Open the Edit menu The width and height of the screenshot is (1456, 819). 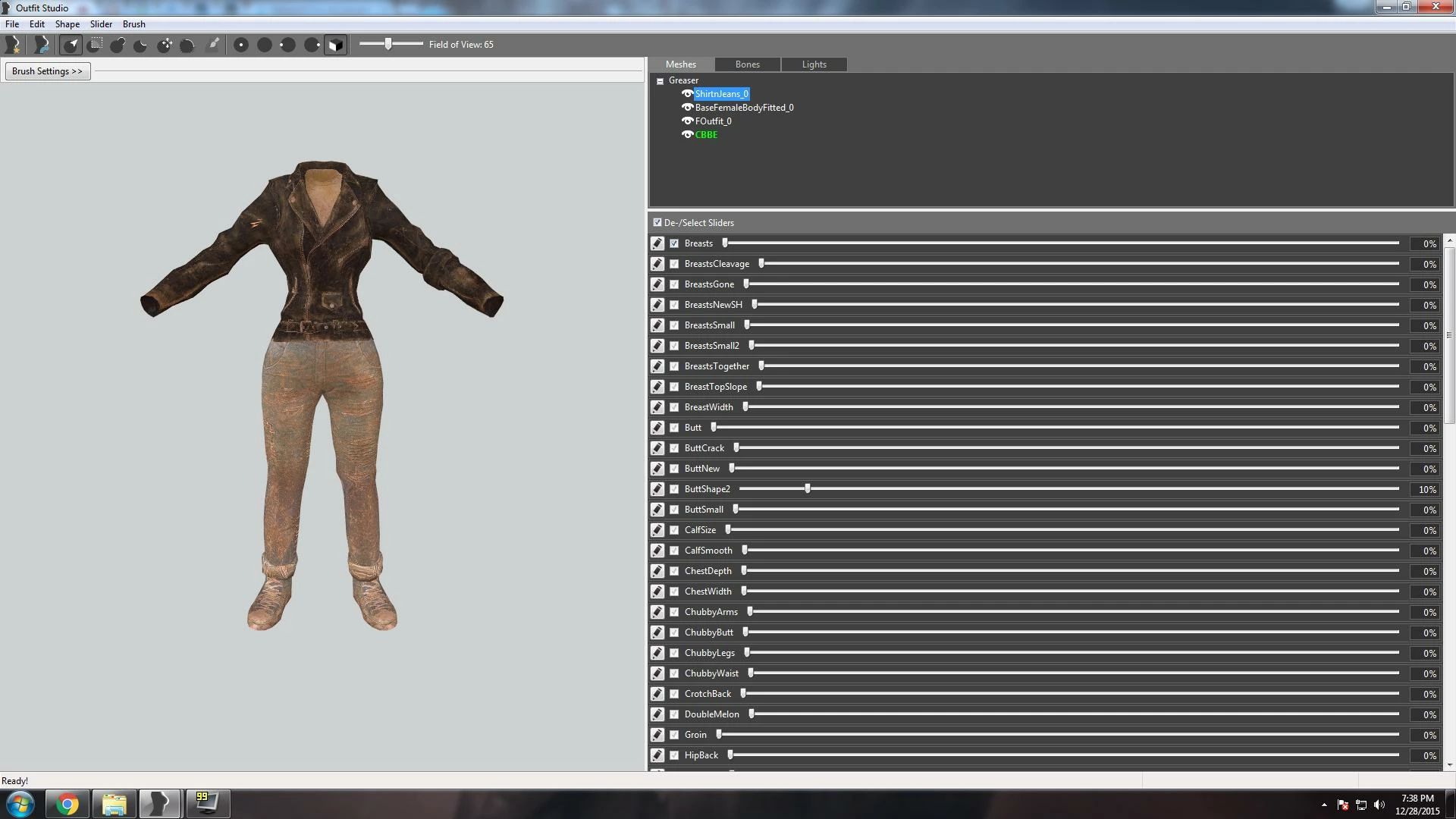tap(37, 24)
